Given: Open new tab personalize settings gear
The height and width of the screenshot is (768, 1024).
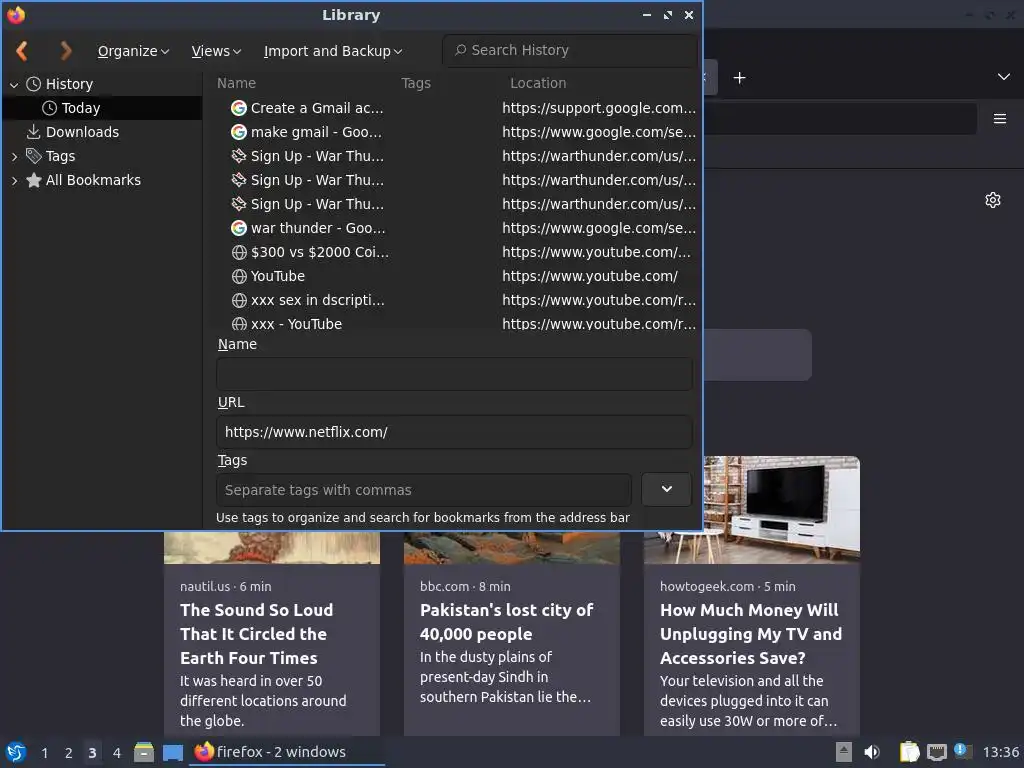Looking at the screenshot, I should [993, 200].
